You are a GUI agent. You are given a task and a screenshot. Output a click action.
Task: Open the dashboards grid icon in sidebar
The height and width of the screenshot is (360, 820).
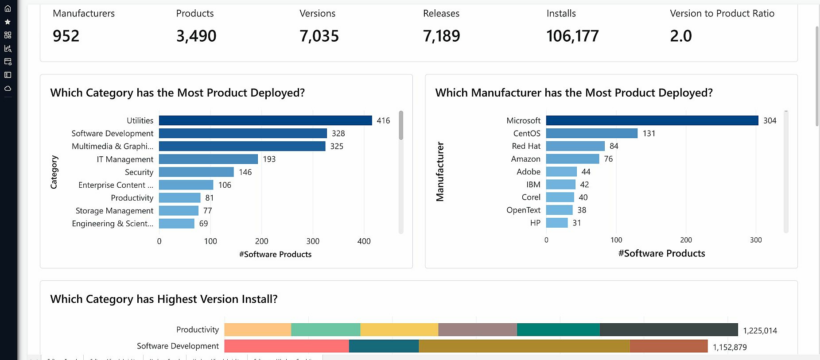coord(7,35)
